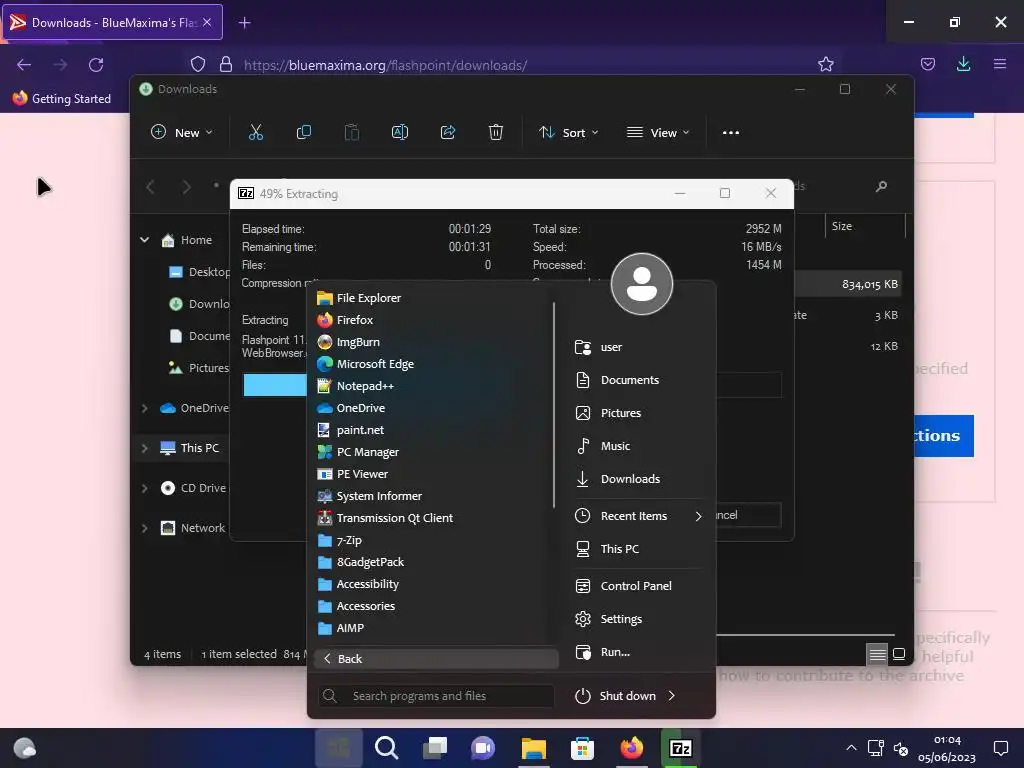The height and width of the screenshot is (768, 1024).
Task: Click the search icon in Explorer window
Action: point(881,187)
